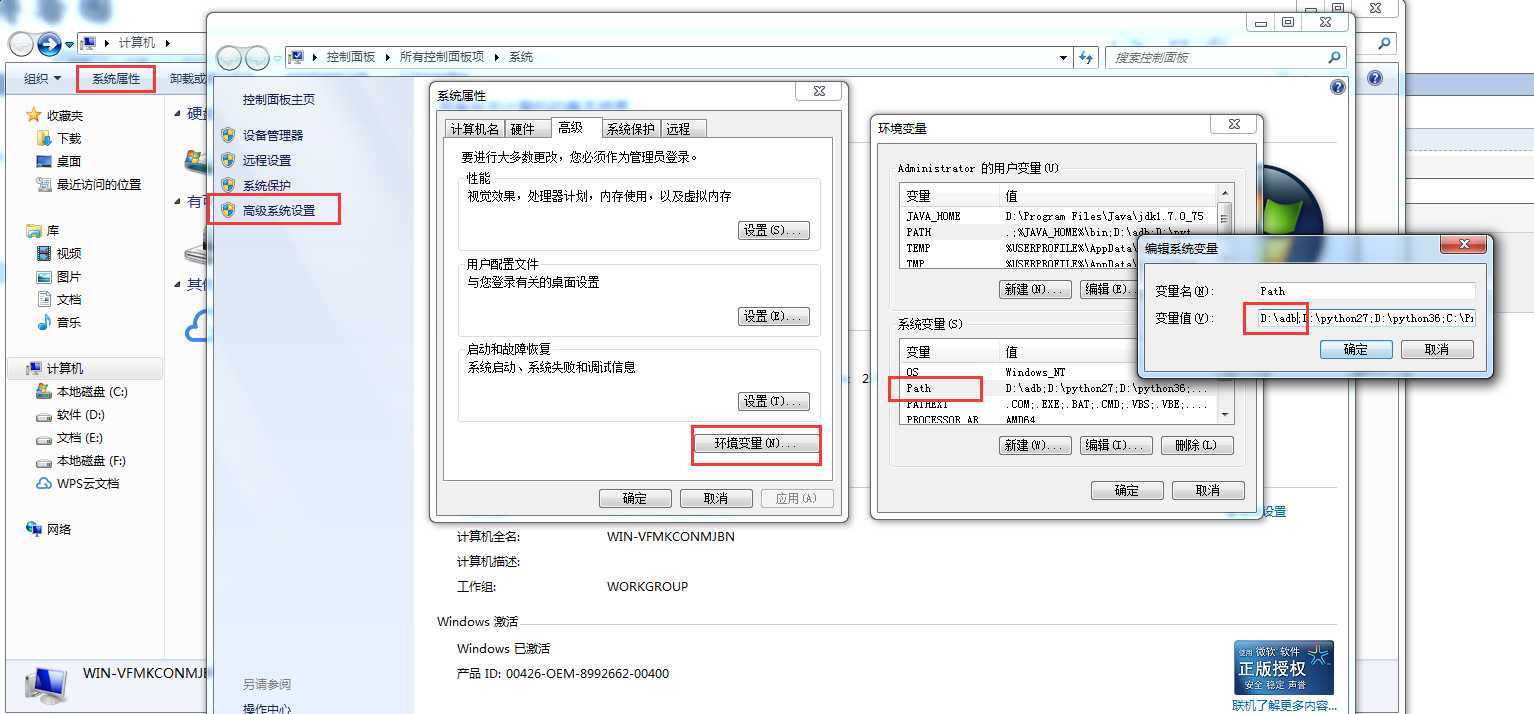Click the refresh icon beside address bar
The height and width of the screenshot is (714, 1534).
(1086, 58)
